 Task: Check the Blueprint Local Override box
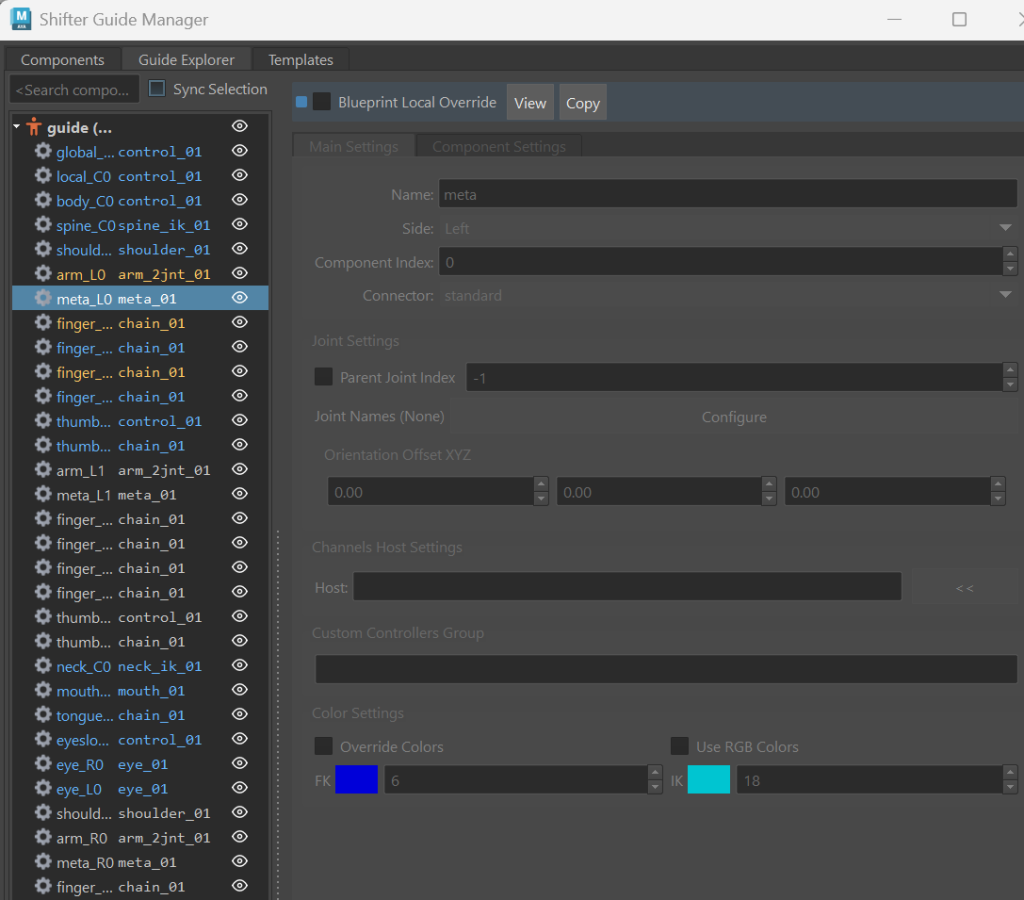[x=322, y=102]
